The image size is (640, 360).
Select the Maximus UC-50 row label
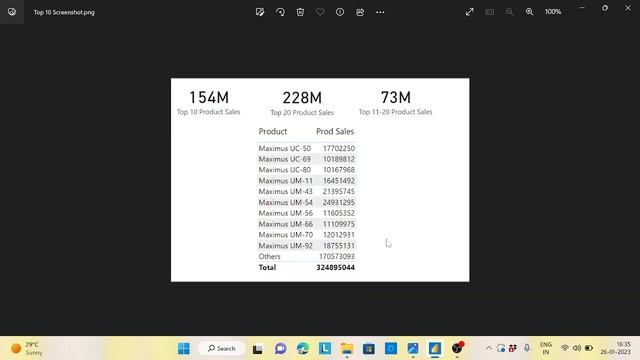[x=284, y=148]
